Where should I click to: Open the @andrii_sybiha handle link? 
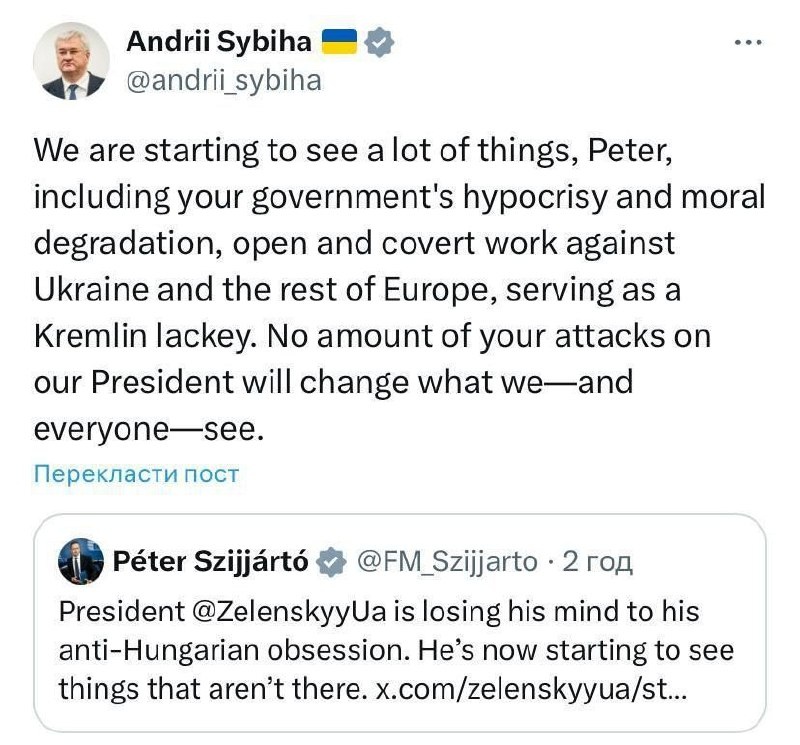tap(224, 81)
